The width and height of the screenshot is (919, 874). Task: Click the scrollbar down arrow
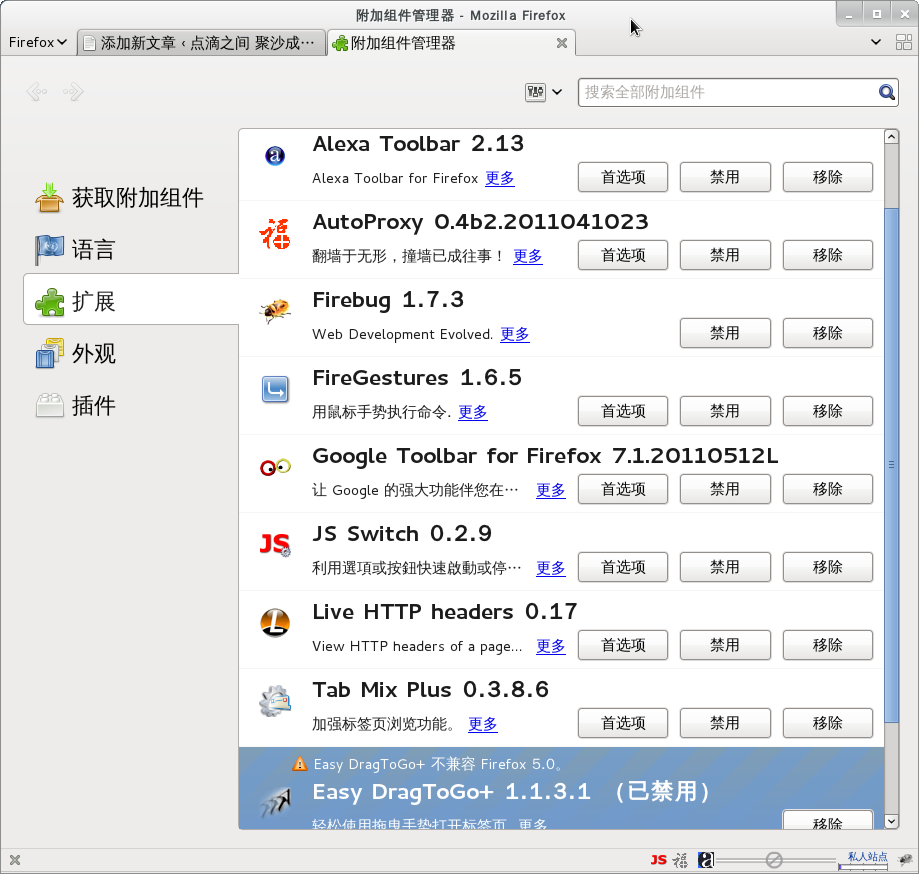pyautogui.click(x=891, y=821)
